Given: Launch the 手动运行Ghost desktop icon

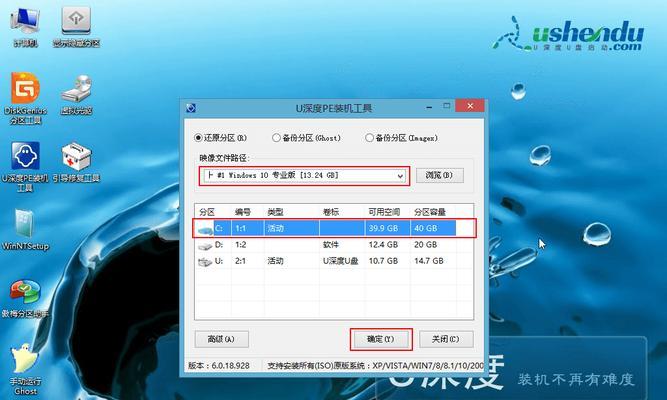Looking at the screenshot, I should click(x=25, y=369).
